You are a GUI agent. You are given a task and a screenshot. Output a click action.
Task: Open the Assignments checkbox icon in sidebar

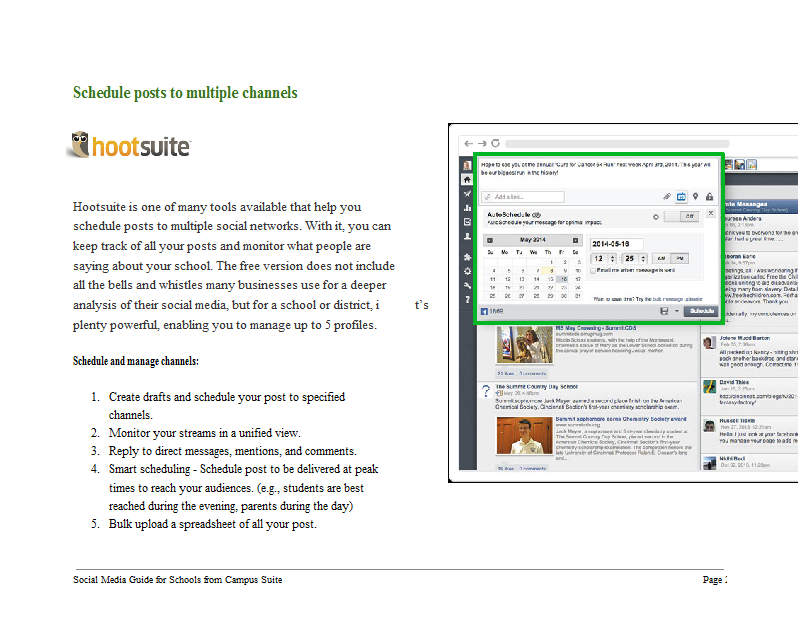click(x=467, y=222)
